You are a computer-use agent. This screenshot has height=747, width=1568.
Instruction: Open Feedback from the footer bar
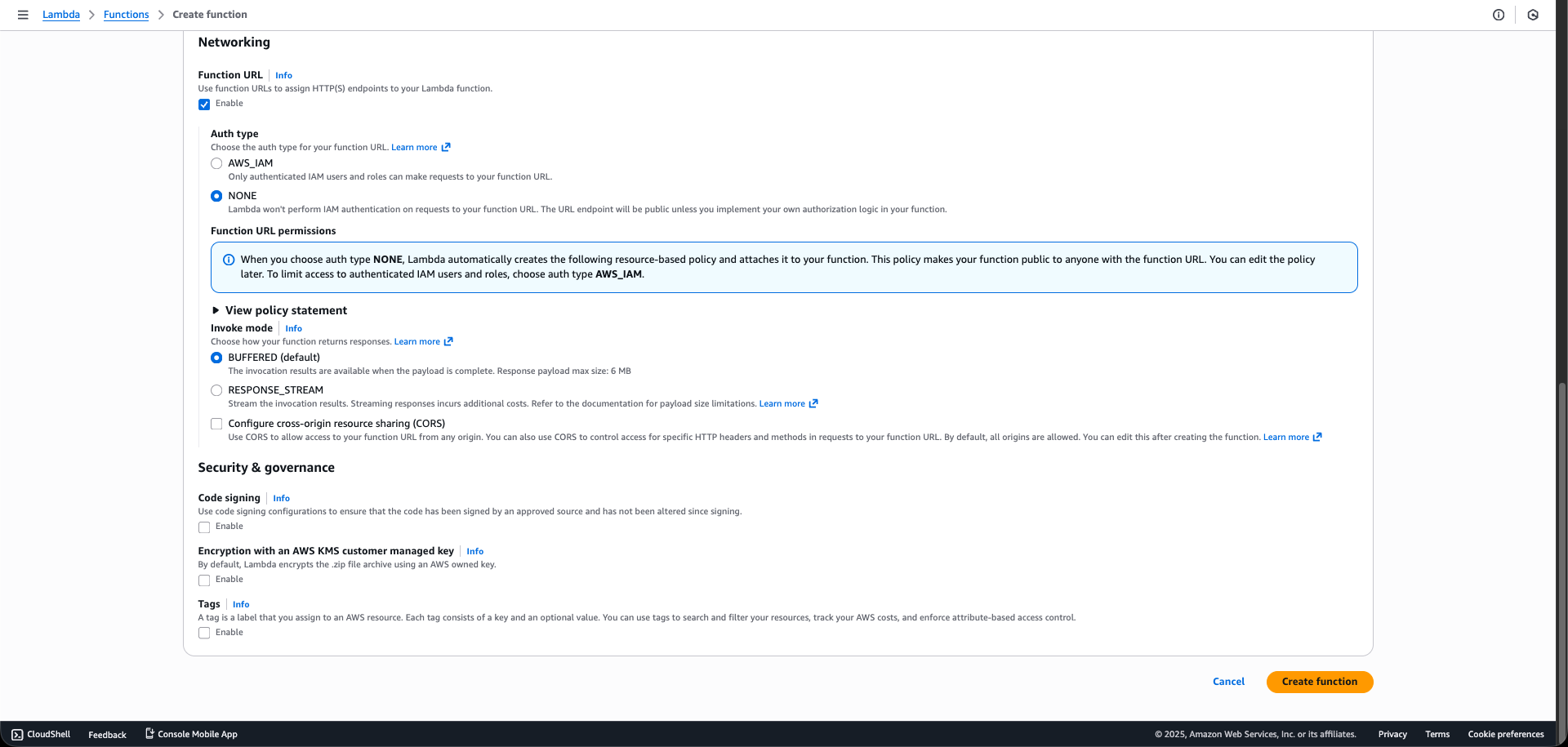pyautogui.click(x=106, y=734)
